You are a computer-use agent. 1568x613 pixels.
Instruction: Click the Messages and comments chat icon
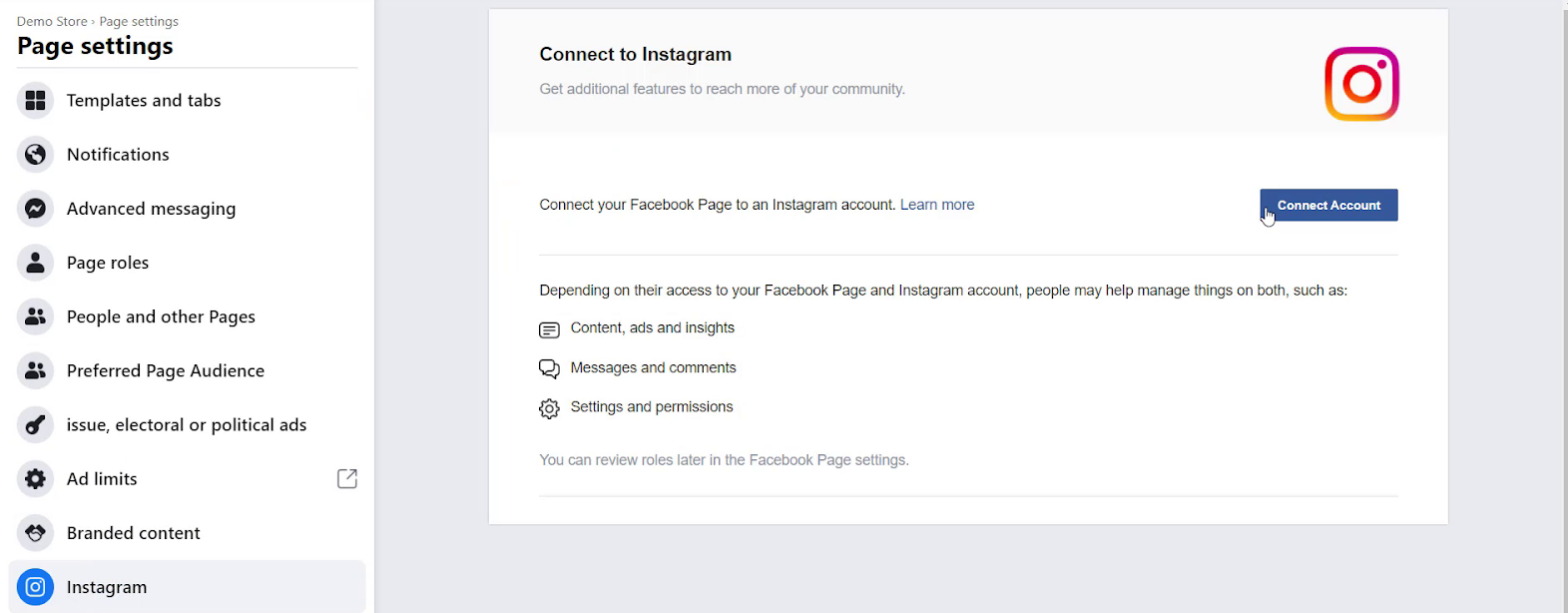[549, 368]
